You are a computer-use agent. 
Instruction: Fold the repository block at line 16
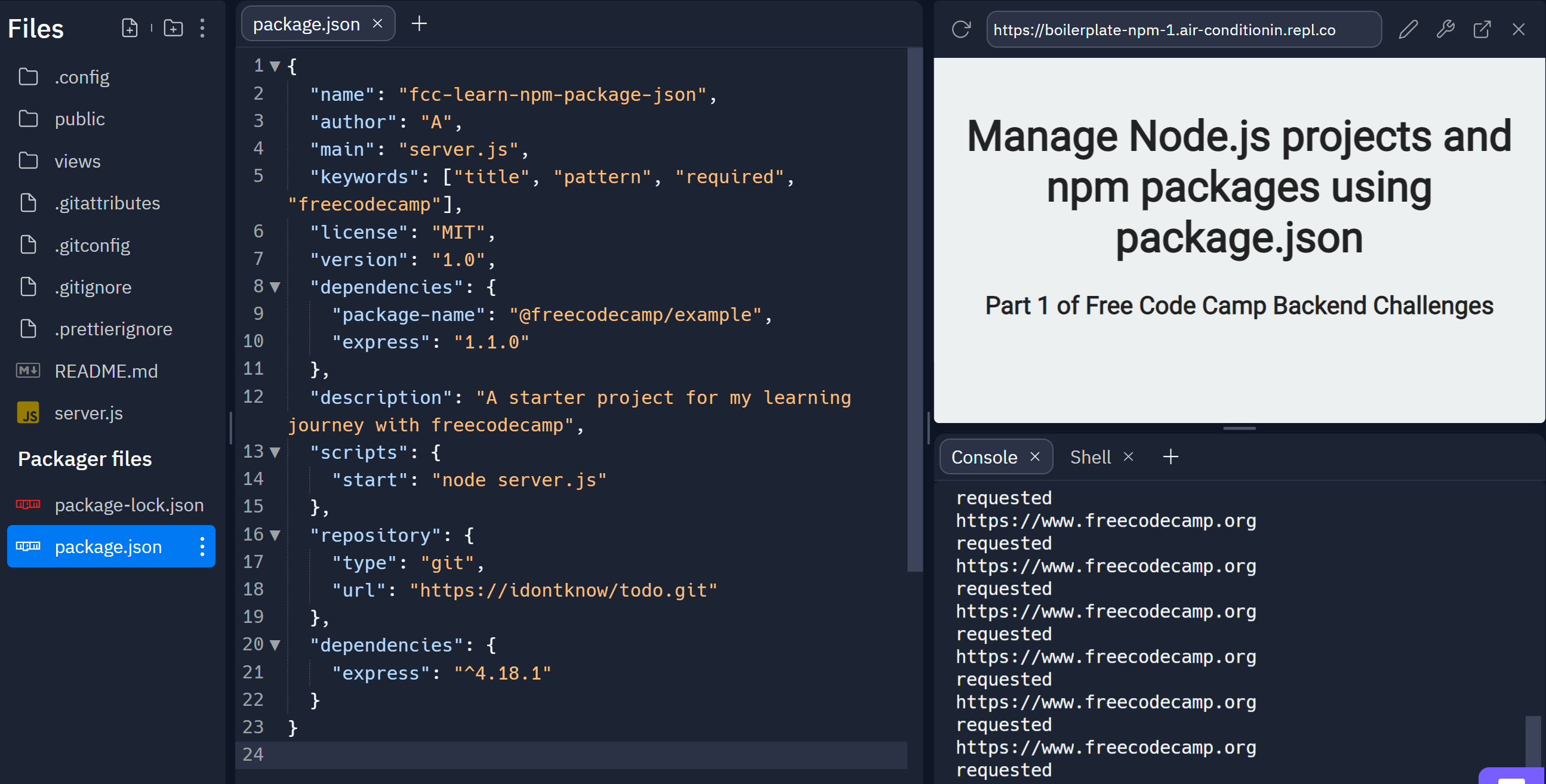275,535
